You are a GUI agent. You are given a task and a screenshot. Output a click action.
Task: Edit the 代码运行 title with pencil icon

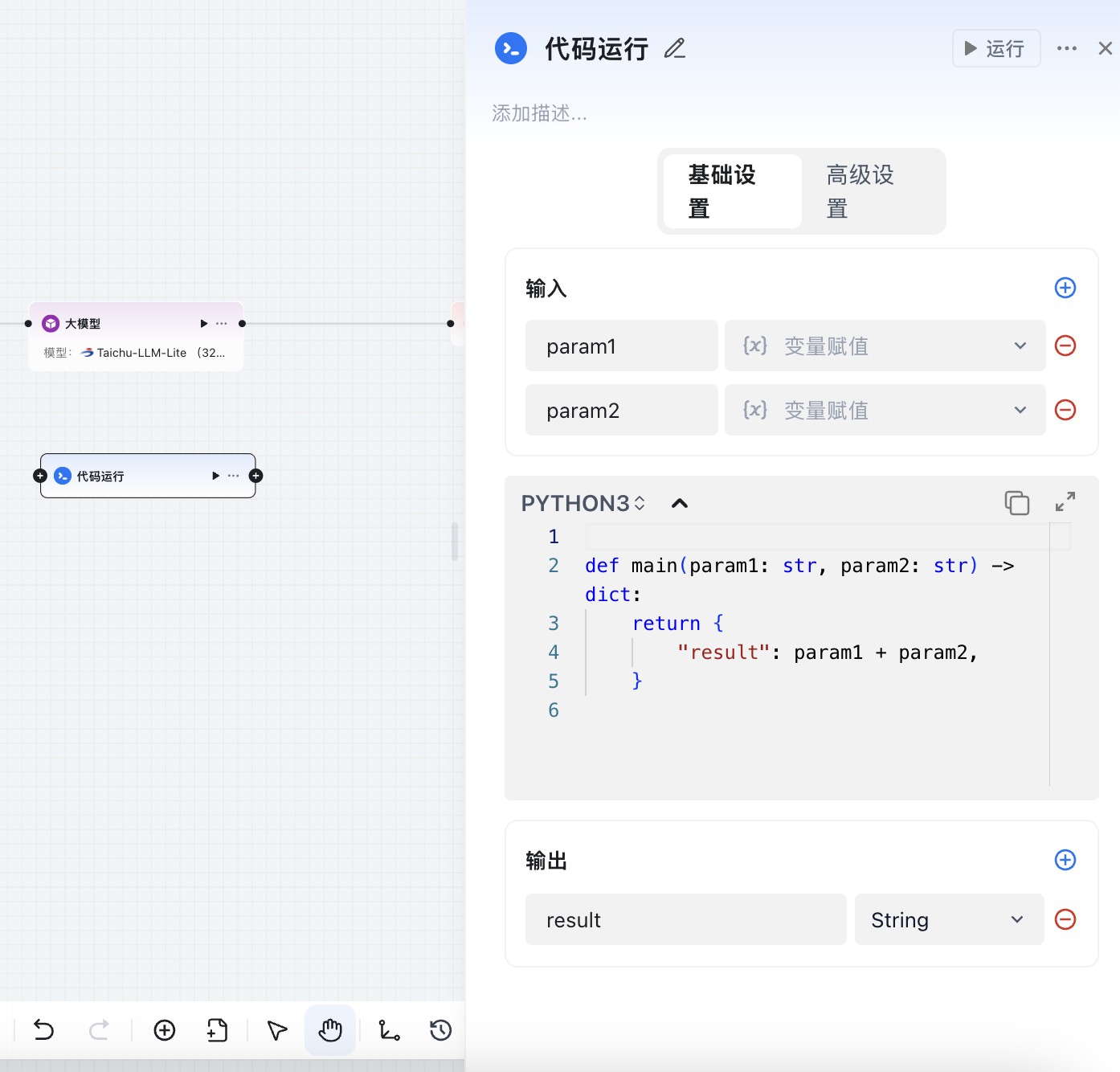point(675,49)
